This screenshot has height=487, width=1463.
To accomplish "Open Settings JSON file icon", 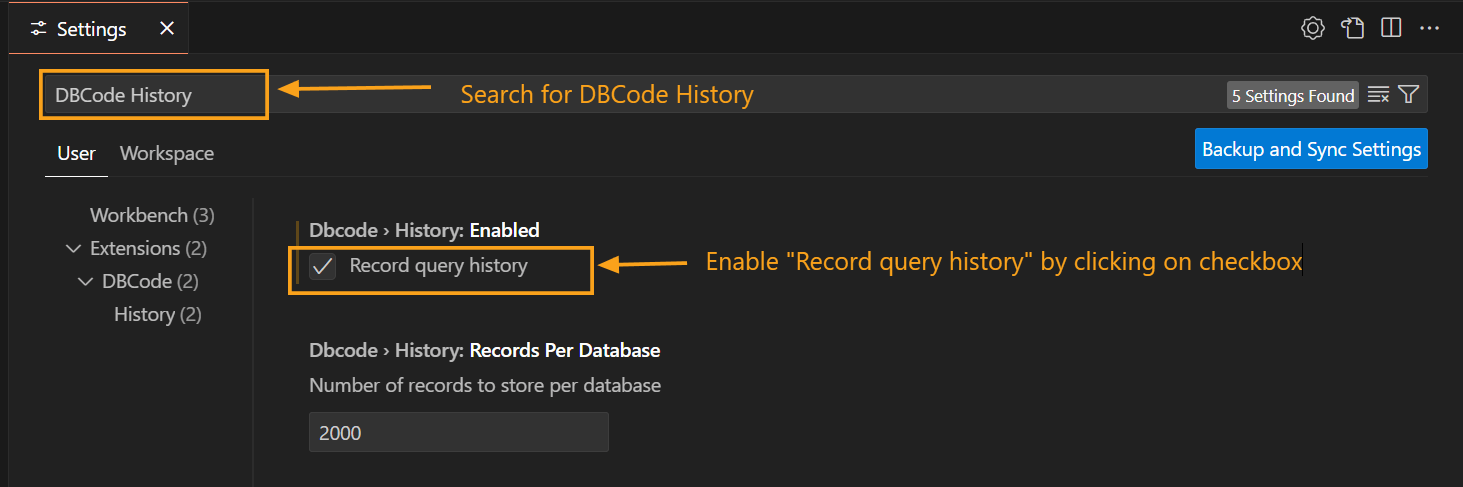I will pos(1353,28).
